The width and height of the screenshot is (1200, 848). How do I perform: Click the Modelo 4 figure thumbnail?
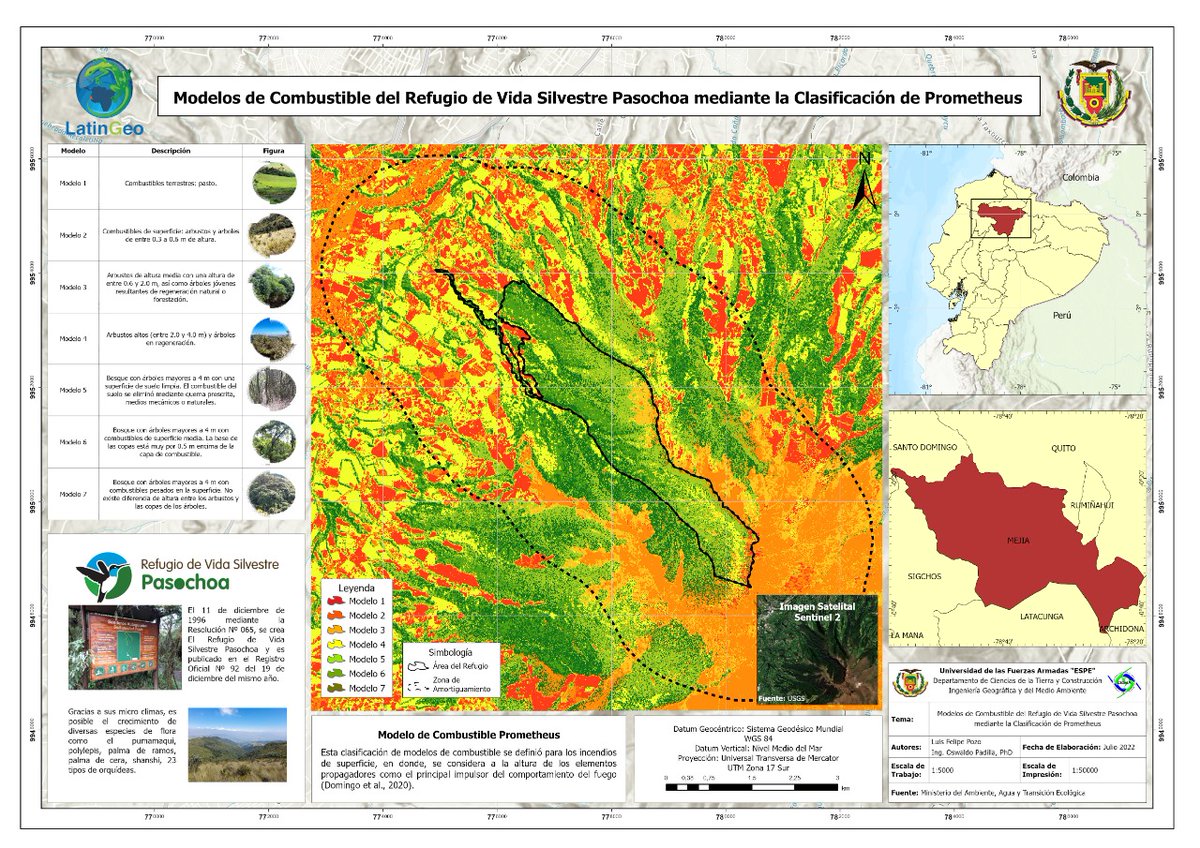[272, 339]
